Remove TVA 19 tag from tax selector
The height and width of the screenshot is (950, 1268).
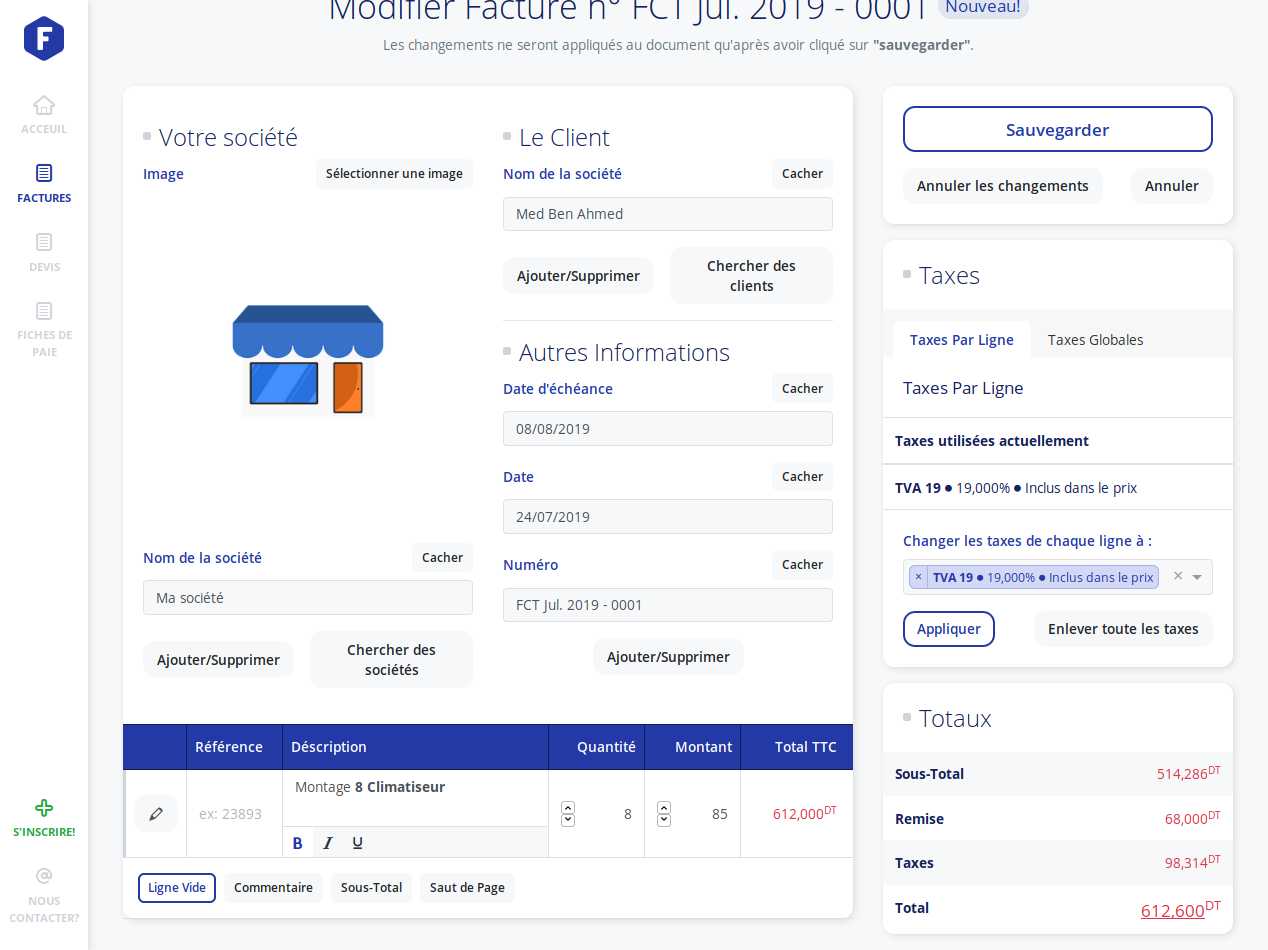click(x=918, y=577)
